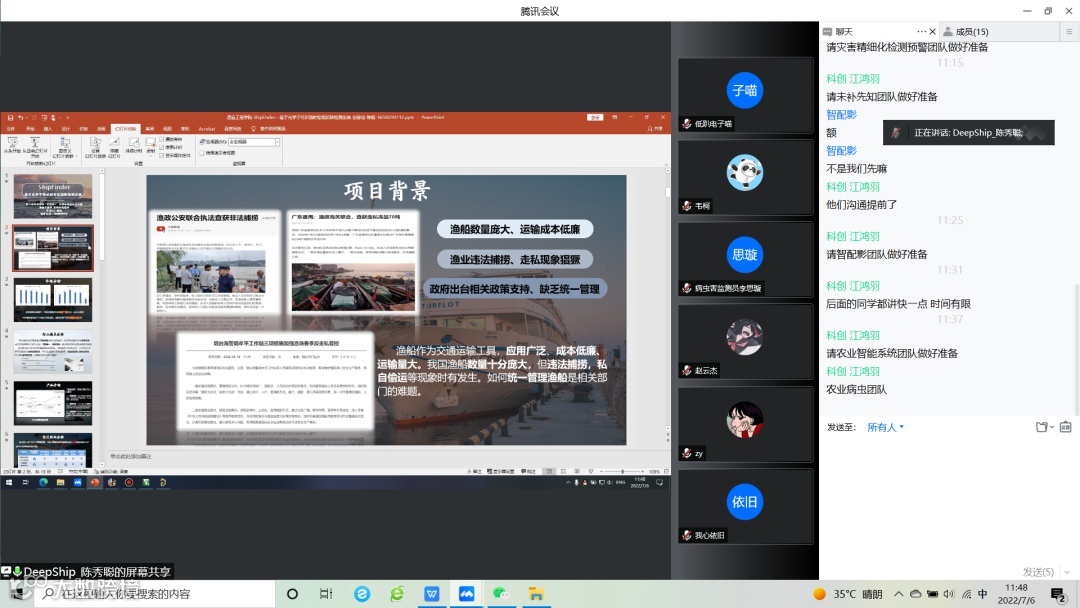This screenshot has width=1080, height=608.
Task: Toggle 使用演示者视图 checkbox in shared ribbon
Action: (202, 153)
